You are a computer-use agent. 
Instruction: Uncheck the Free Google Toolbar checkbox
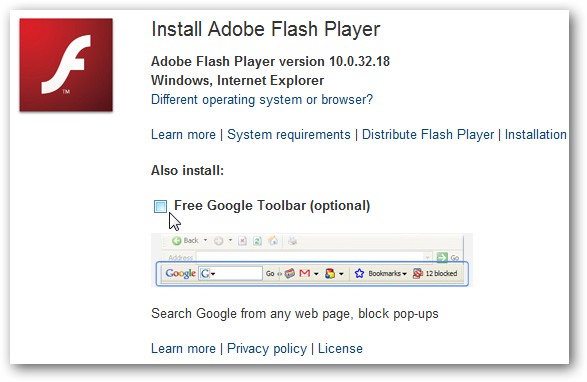(x=160, y=206)
